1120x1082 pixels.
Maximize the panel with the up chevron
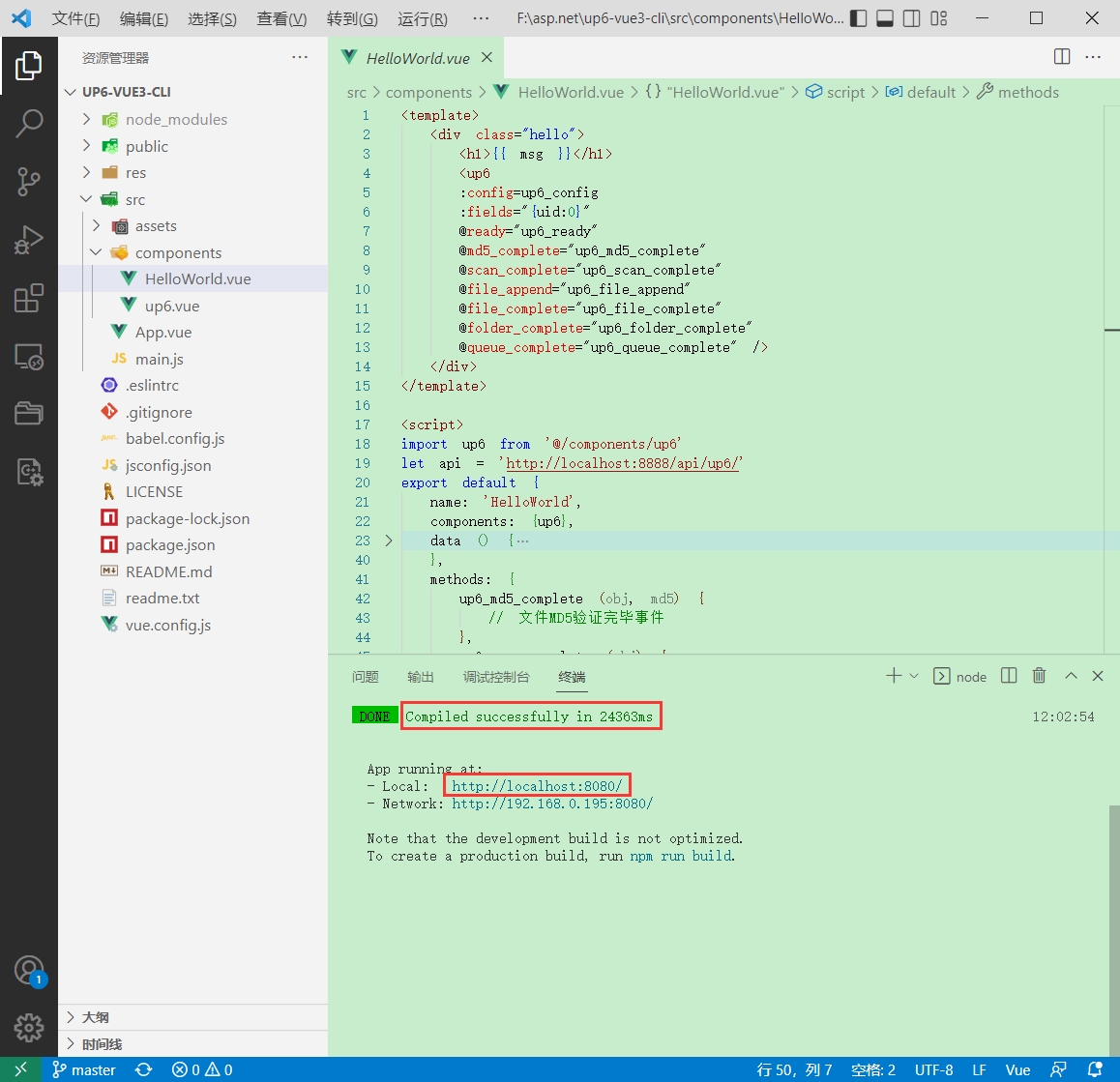tap(1071, 676)
